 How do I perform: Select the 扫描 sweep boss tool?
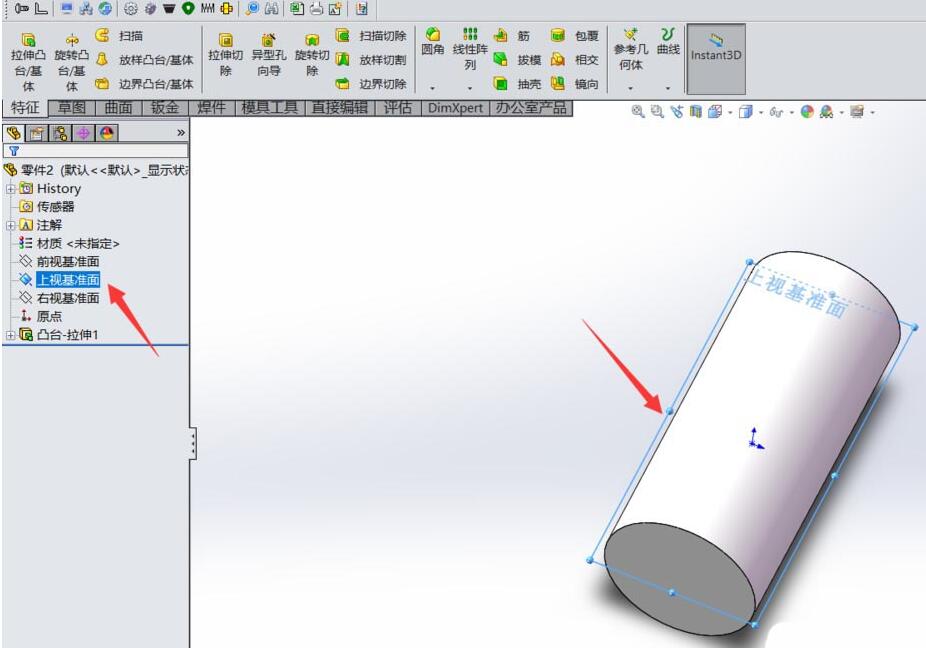click(x=119, y=36)
